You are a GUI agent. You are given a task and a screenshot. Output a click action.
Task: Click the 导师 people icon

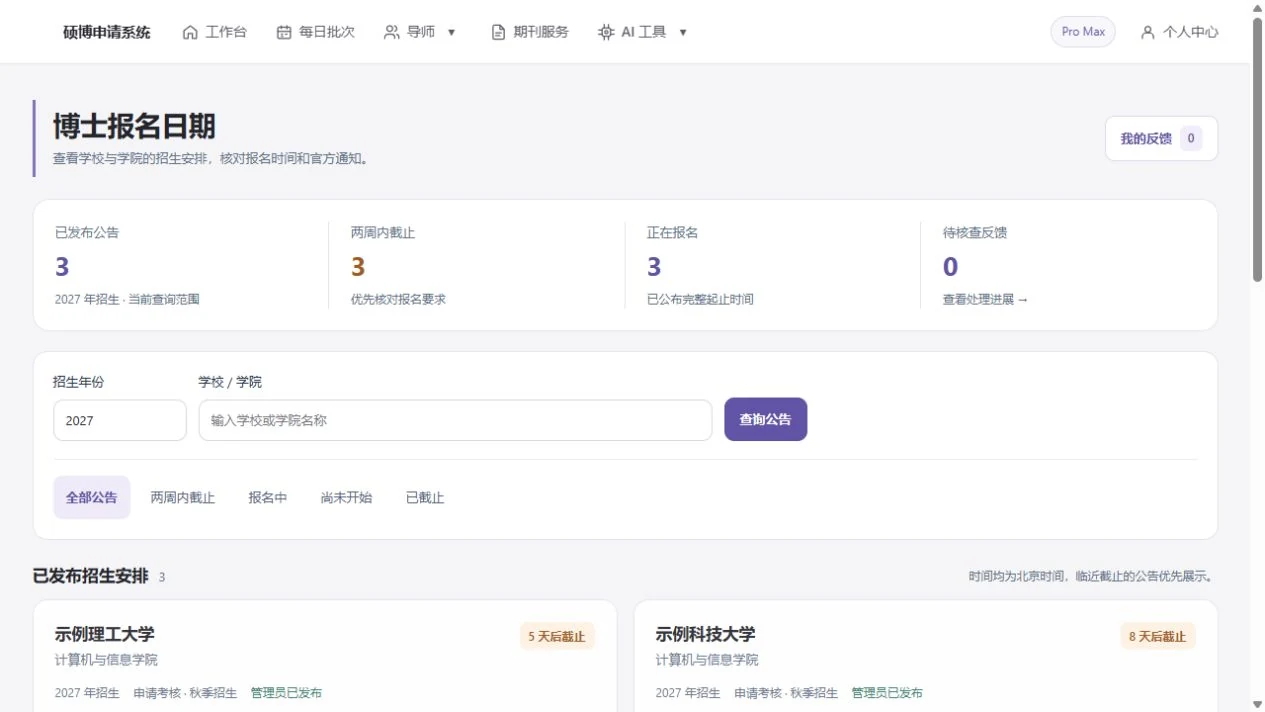pyautogui.click(x=392, y=32)
